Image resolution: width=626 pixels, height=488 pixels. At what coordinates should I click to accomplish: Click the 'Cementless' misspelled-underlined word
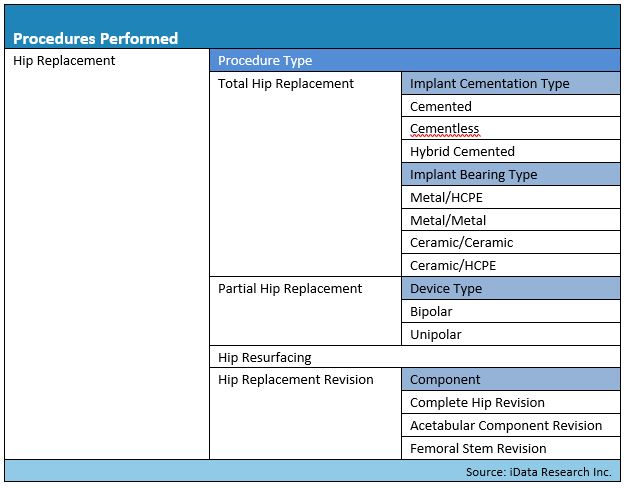click(444, 129)
